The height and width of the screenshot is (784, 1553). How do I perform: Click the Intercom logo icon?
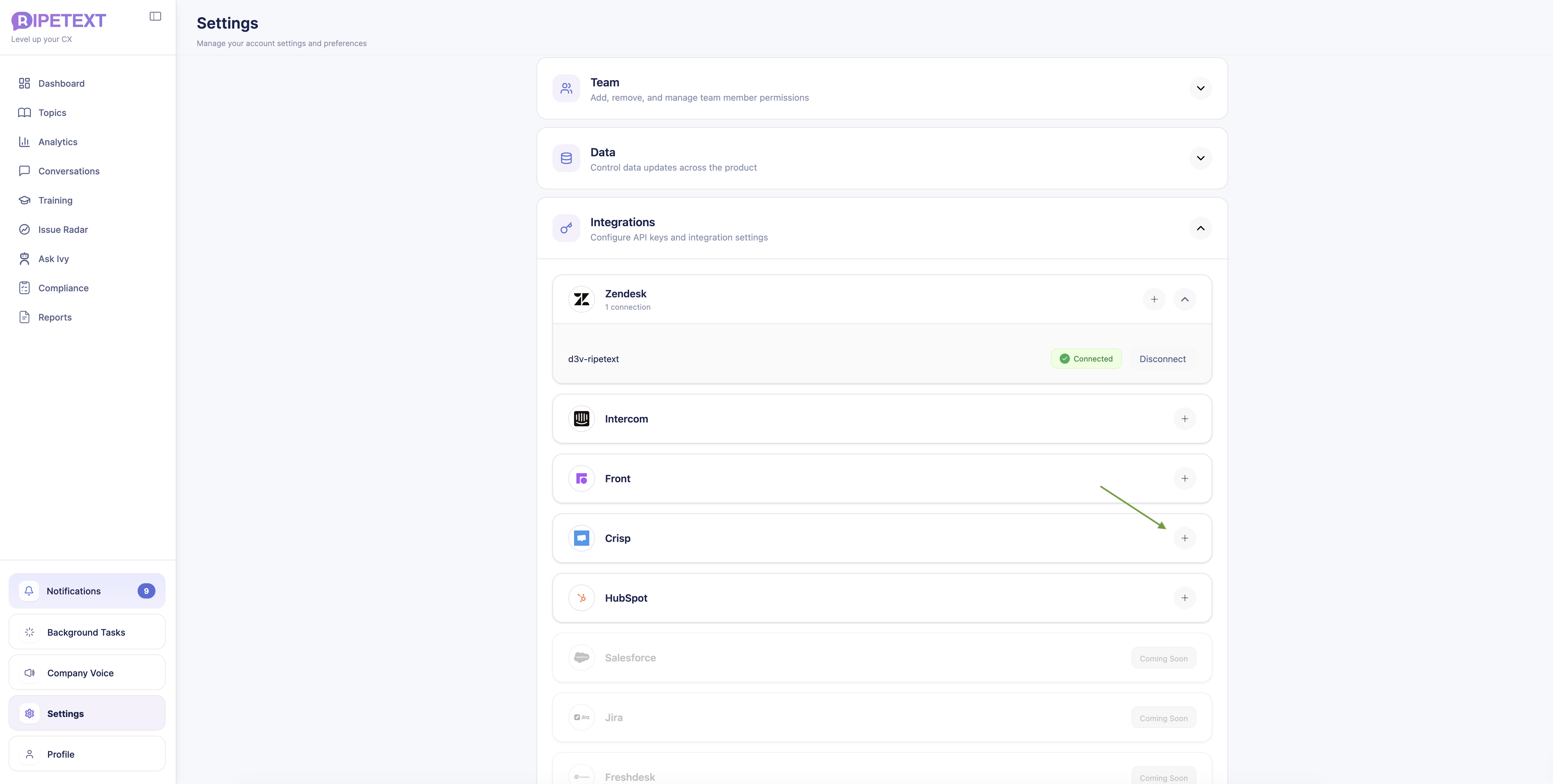[582, 419]
